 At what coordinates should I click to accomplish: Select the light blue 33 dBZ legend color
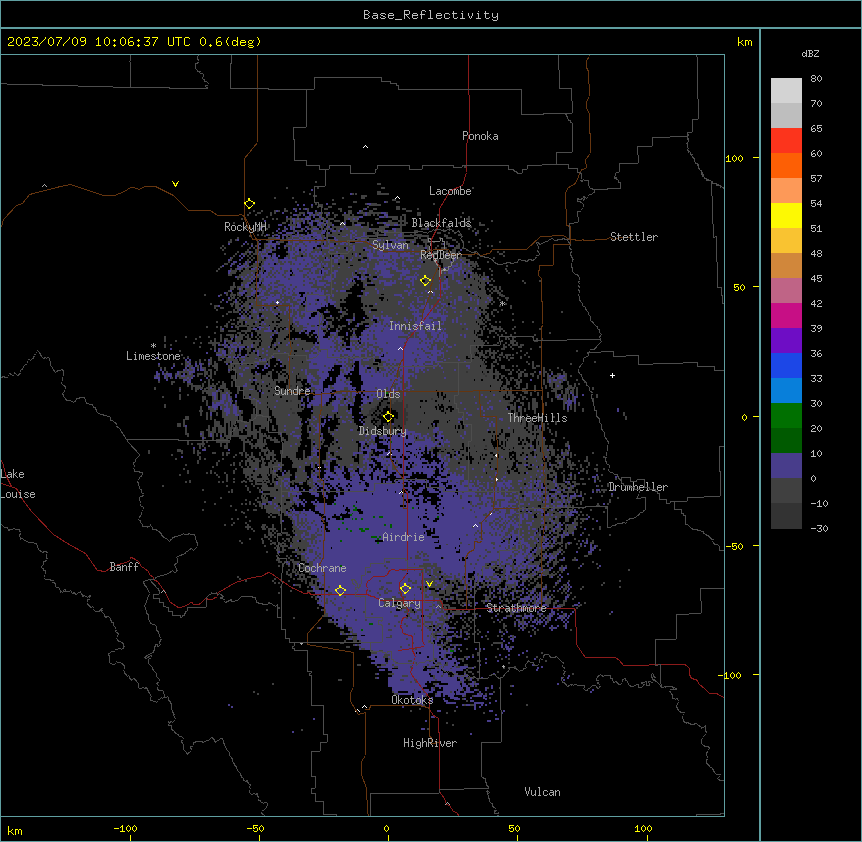[786, 391]
